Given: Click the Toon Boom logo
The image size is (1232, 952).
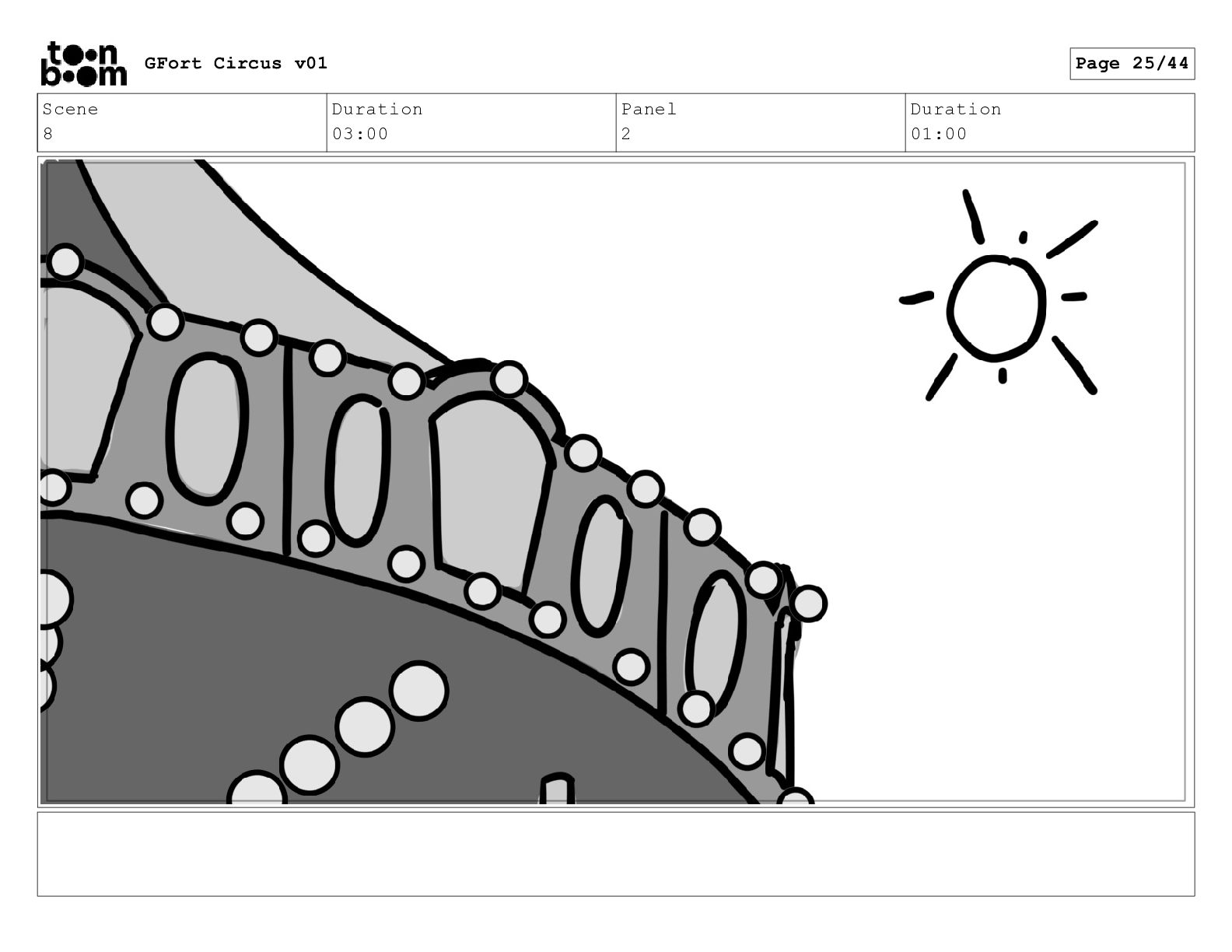Looking at the screenshot, I should click(x=83, y=63).
